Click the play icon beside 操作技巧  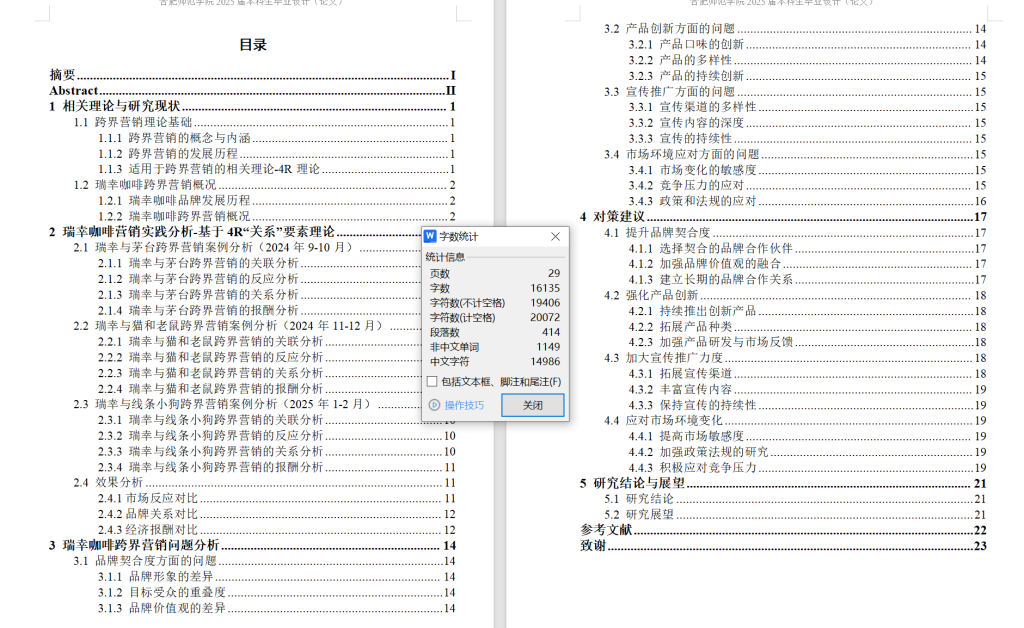click(x=434, y=405)
